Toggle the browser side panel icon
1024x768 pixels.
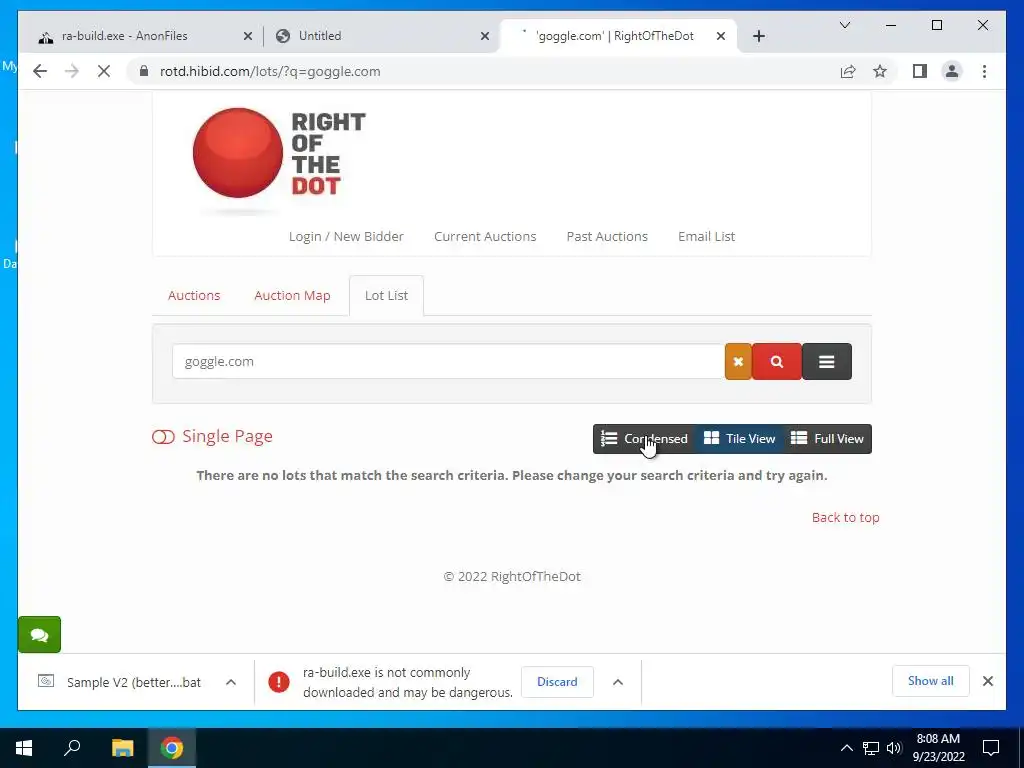pos(920,71)
